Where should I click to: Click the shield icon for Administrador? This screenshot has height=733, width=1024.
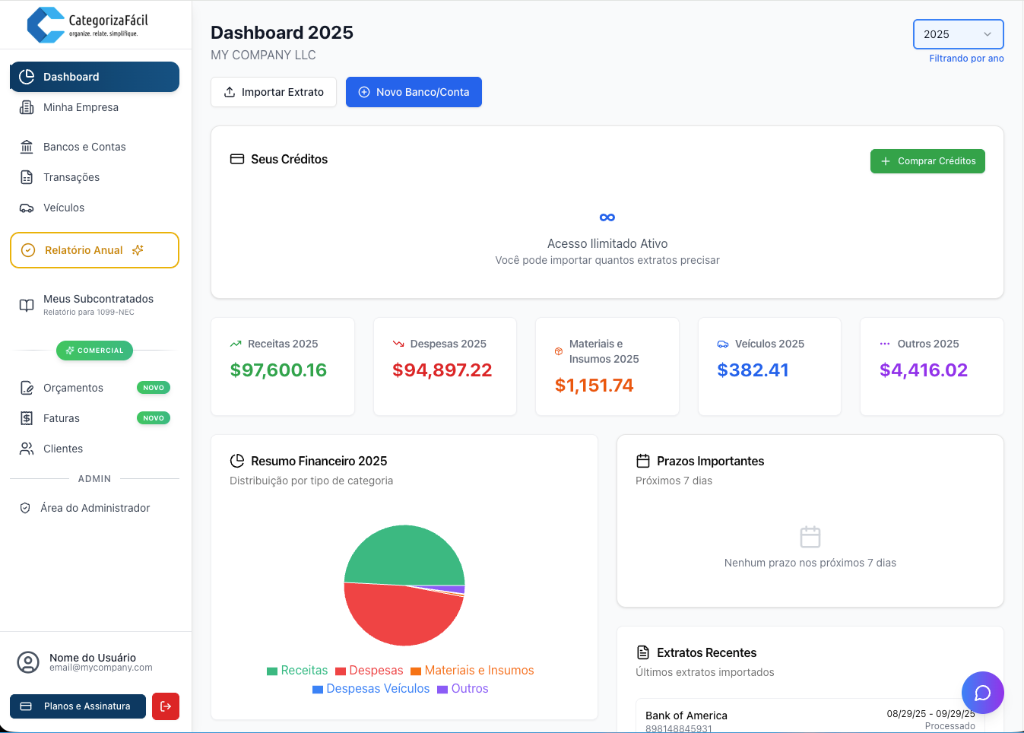(x=25, y=508)
